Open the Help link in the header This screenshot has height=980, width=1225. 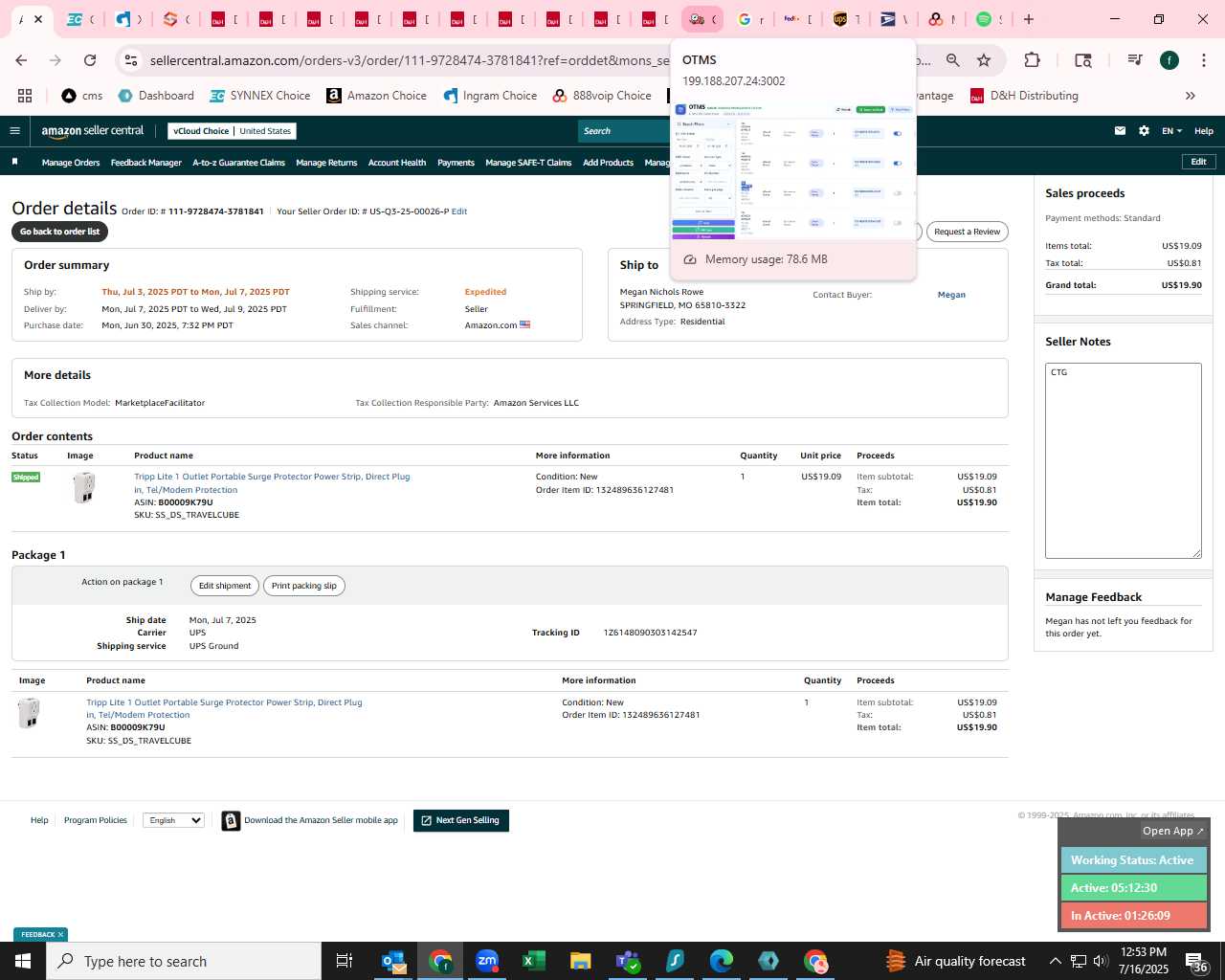pyautogui.click(x=1204, y=131)
